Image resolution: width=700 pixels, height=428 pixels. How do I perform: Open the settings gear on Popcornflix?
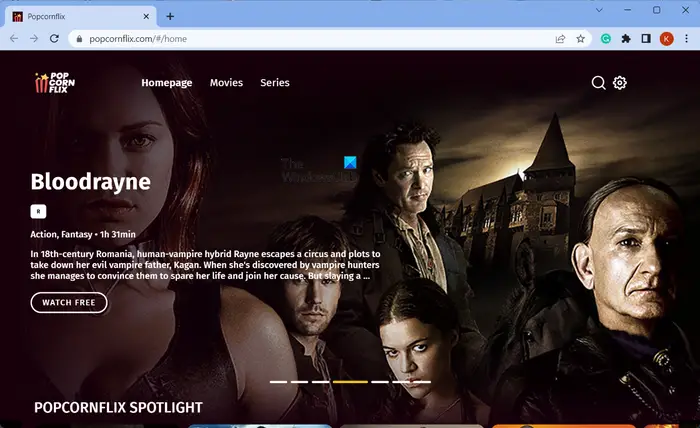point(620,83)
